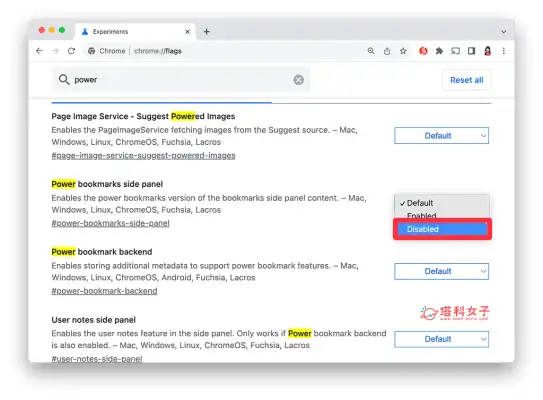Screen dimensions: 543x400
Task: Click the zoom magnifier icon in address bar
Action: pos(371,51)
